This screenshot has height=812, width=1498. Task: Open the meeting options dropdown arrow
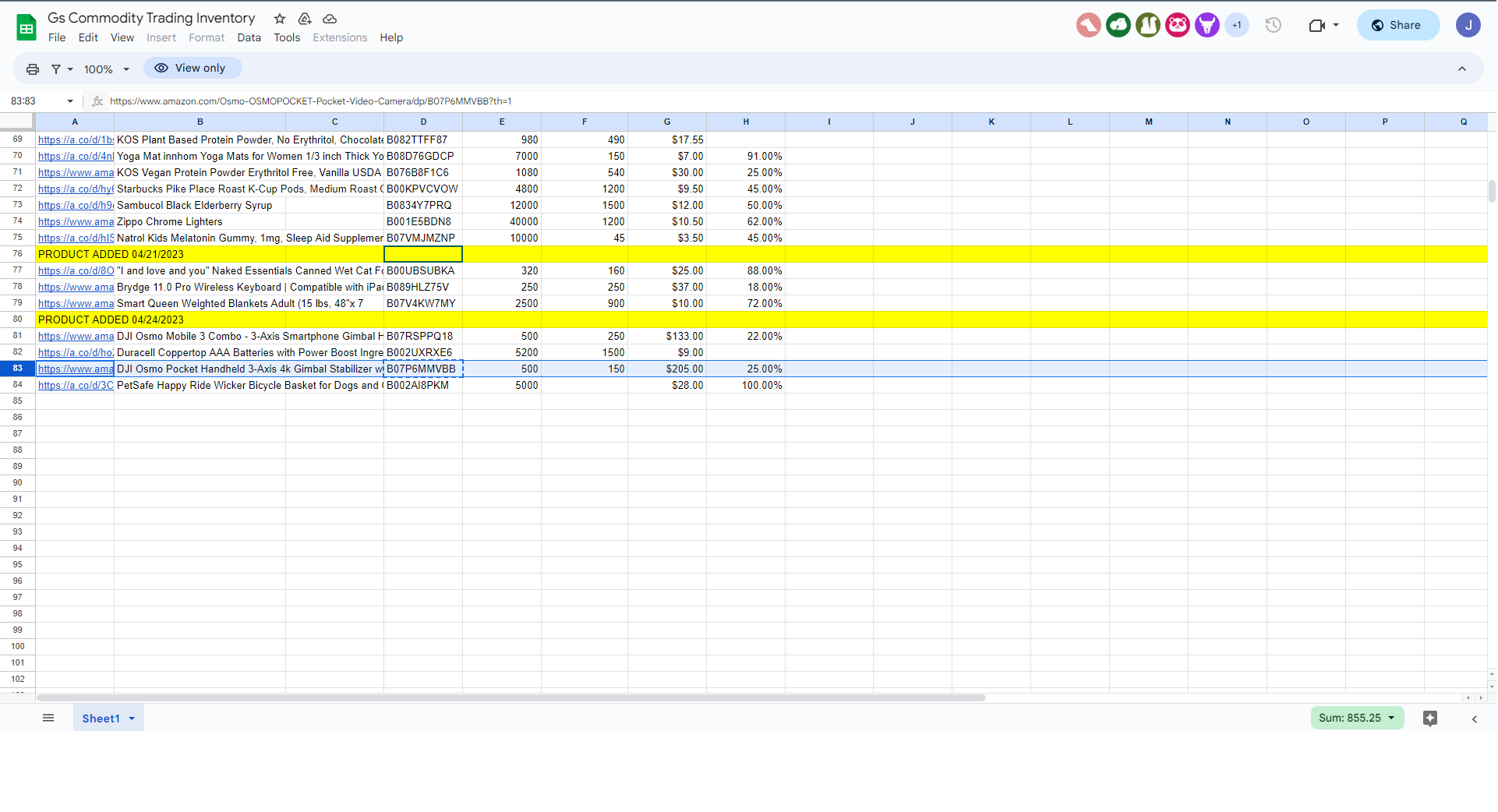click(1336, 26)
